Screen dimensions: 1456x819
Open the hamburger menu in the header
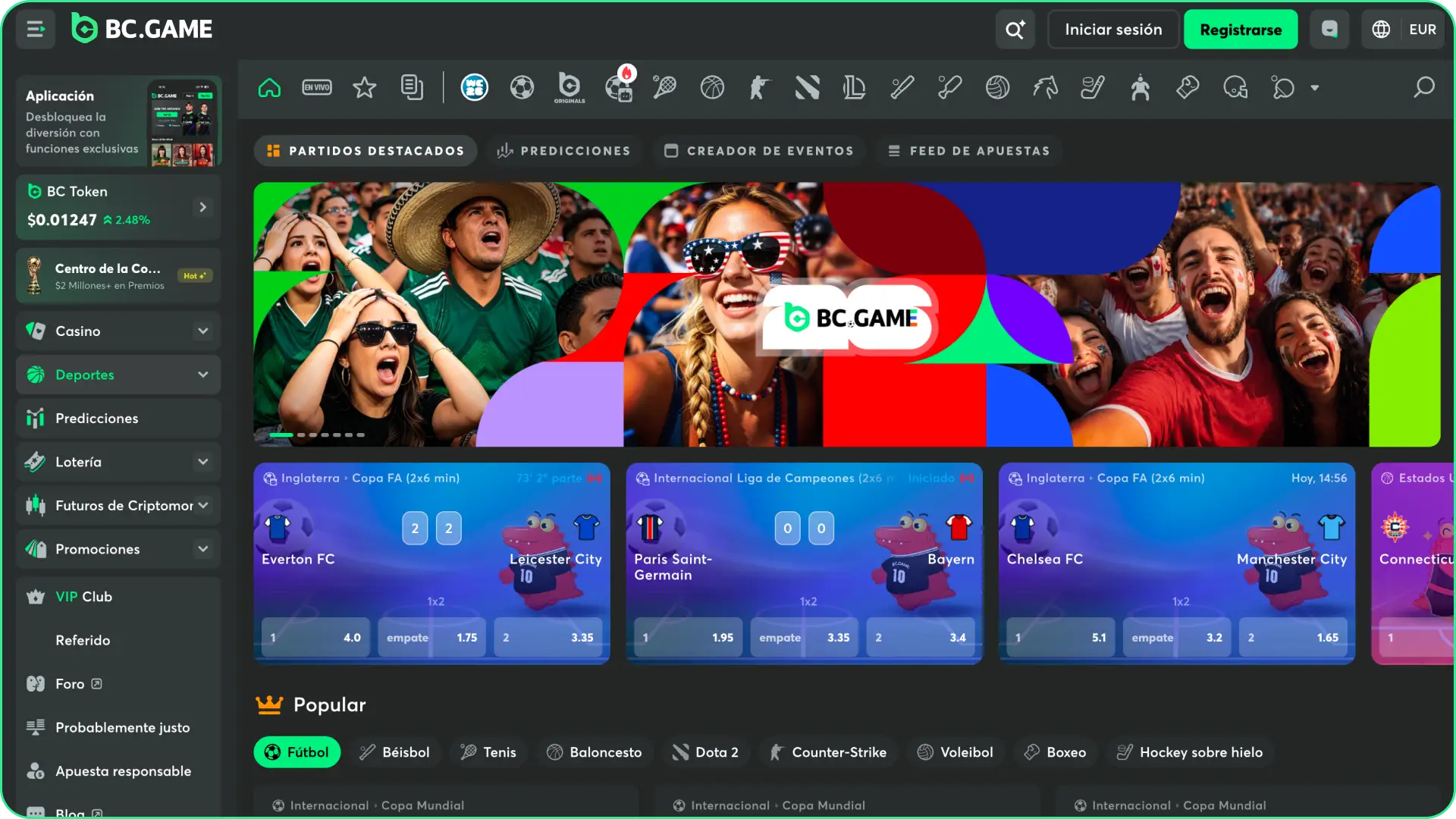click(36, 30)
